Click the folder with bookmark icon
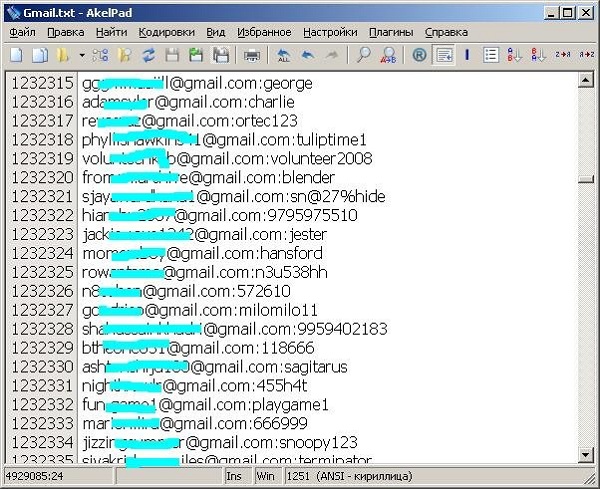This screenshot has width=600, height=489. pyautogui.click(x=124, y=55)
